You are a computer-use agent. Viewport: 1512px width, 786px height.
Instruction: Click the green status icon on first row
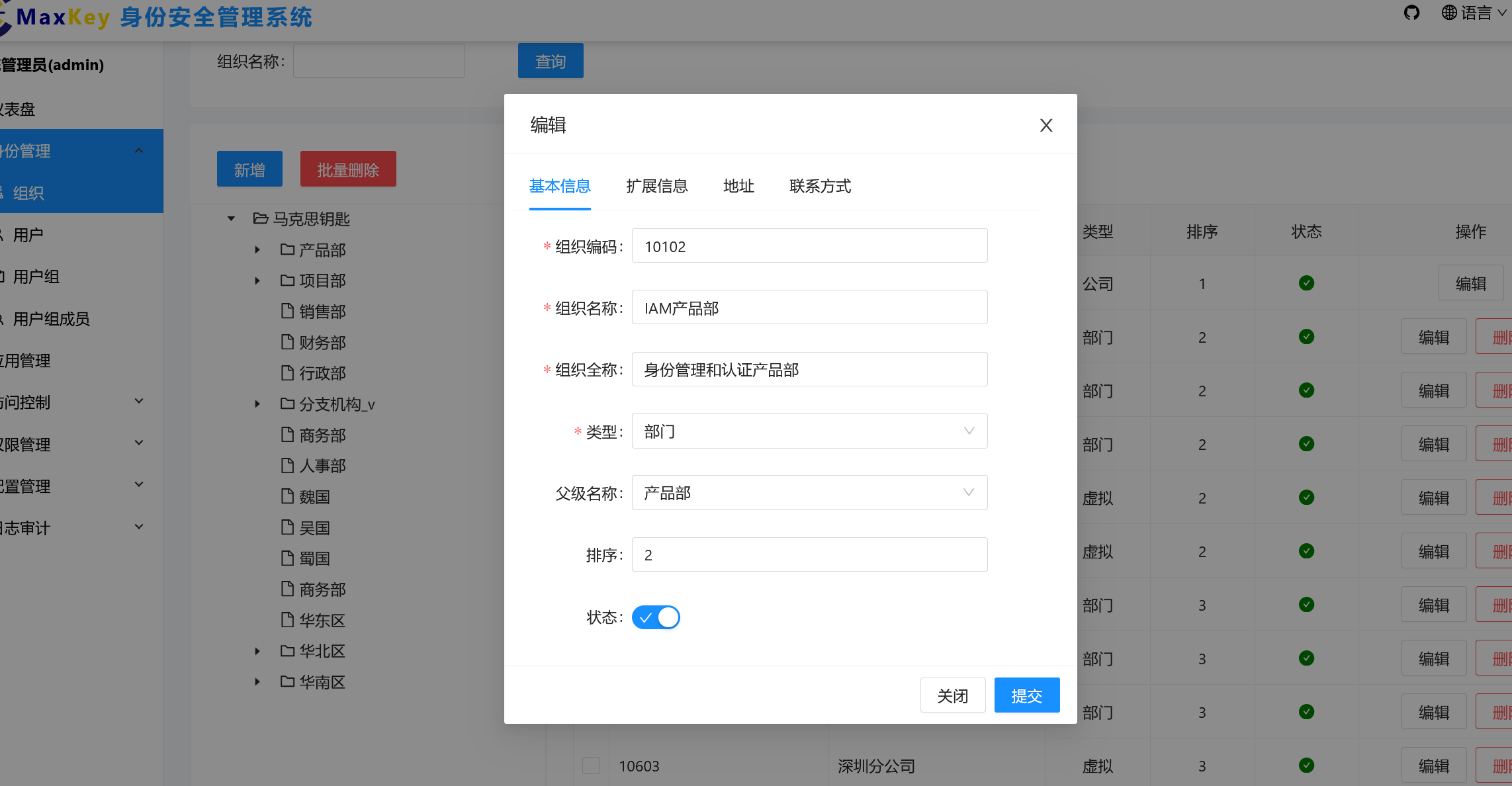pyautogui.click(x=1307, y=283)
